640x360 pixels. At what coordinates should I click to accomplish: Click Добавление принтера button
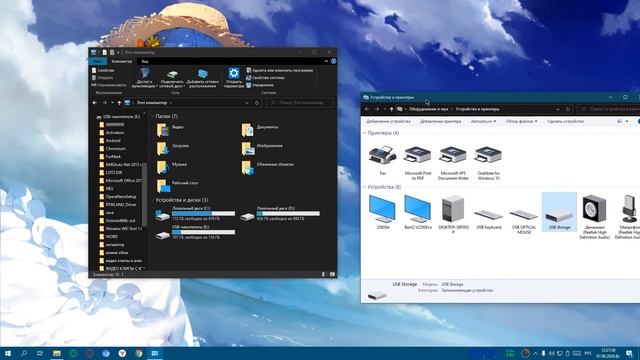tap(440, 122)
